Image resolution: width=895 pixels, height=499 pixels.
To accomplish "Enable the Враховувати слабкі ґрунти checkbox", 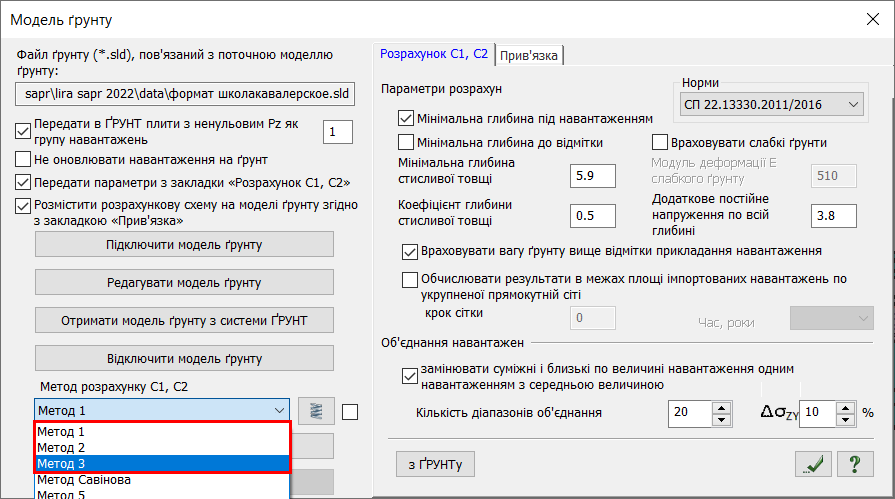I will (660, 142).
